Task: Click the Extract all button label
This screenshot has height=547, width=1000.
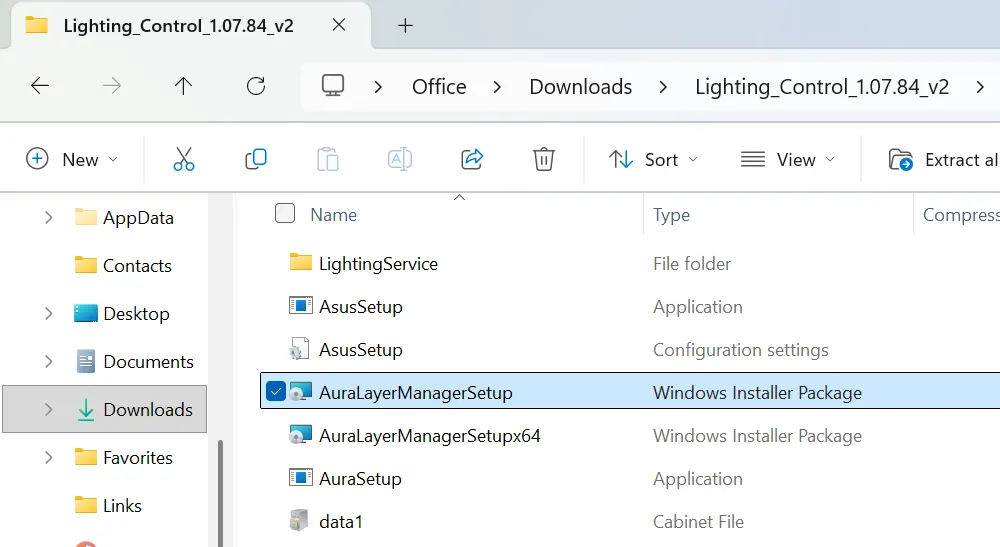Action: click(x=962, y=159)
